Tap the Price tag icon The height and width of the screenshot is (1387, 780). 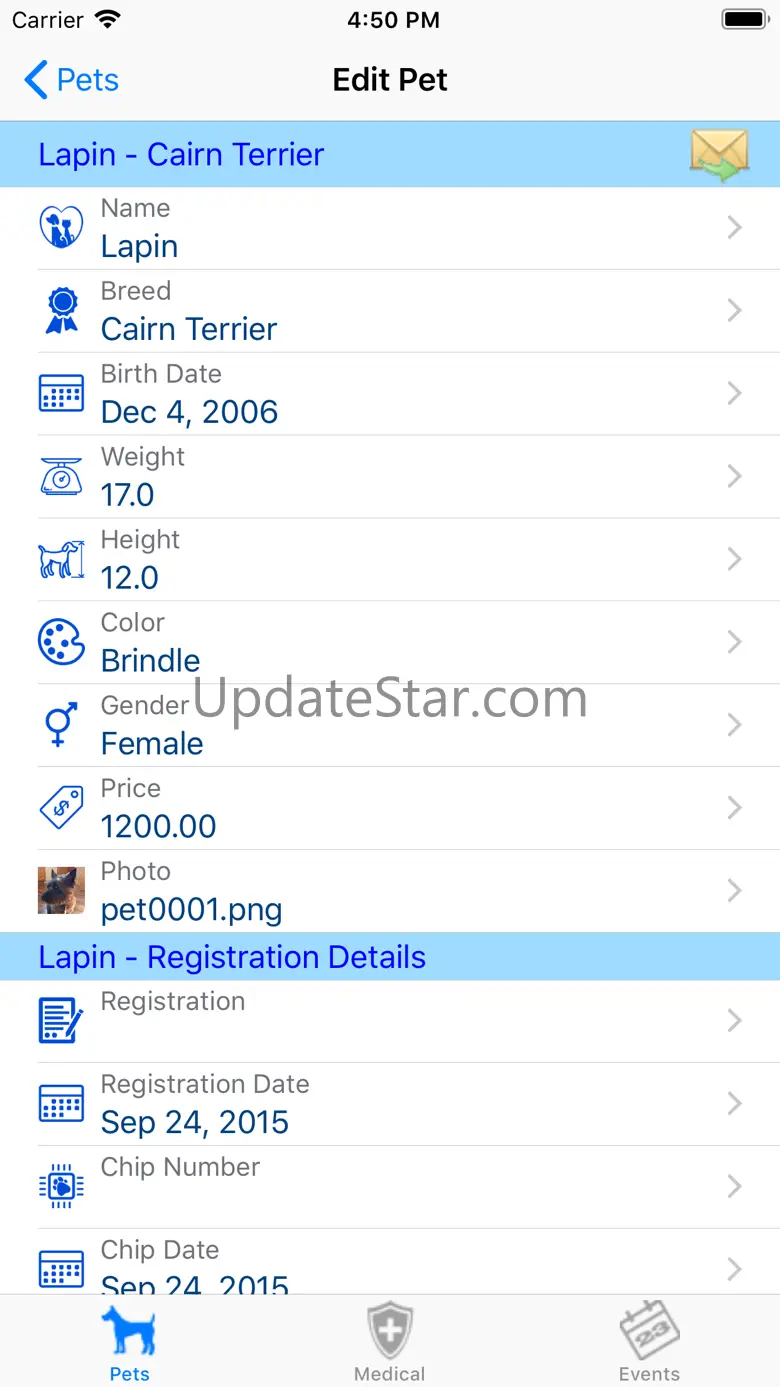click(61, 807)
